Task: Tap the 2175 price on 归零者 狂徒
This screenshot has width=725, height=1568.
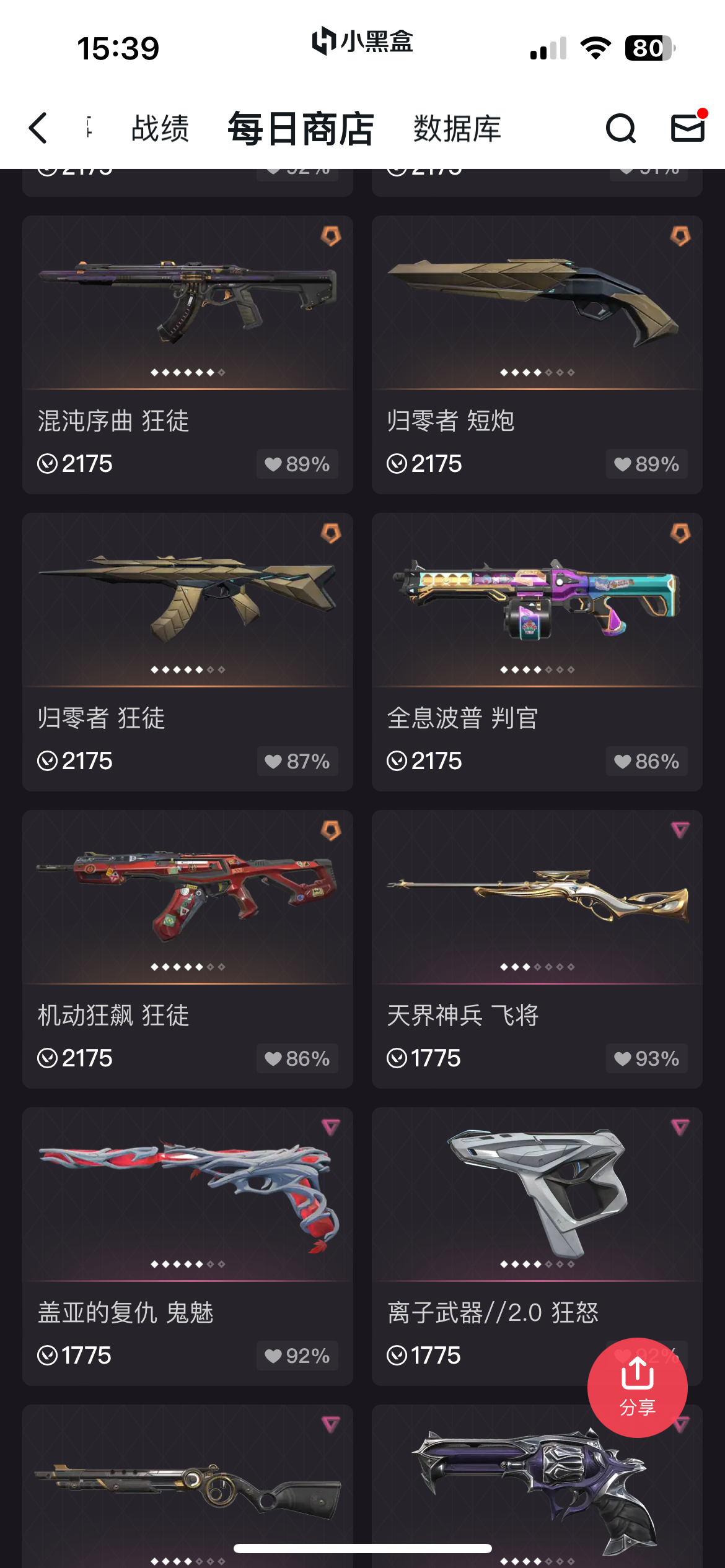Action: 75,761
